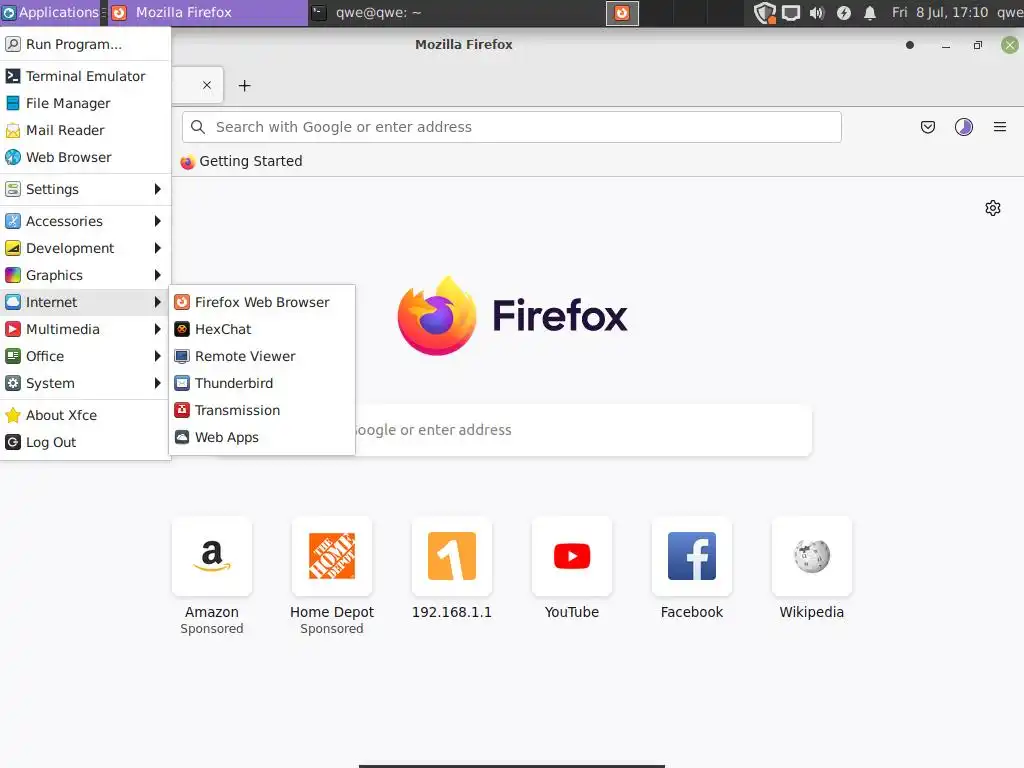Open the Getting Started bookmark
This screenshot has height=768, width=1024.
pos(242,161)
